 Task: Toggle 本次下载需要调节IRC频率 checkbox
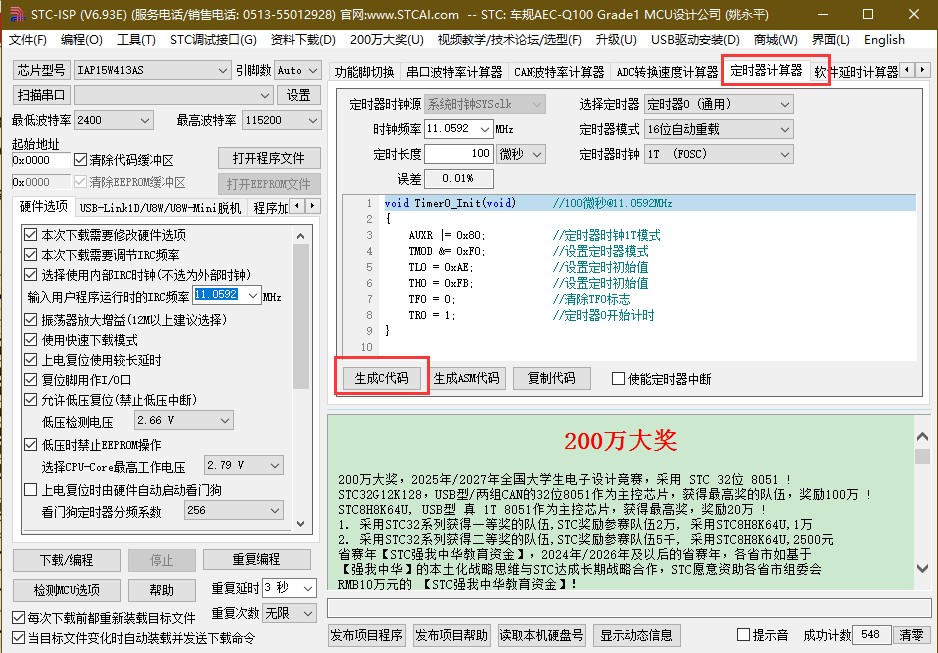tap(31, 255)
